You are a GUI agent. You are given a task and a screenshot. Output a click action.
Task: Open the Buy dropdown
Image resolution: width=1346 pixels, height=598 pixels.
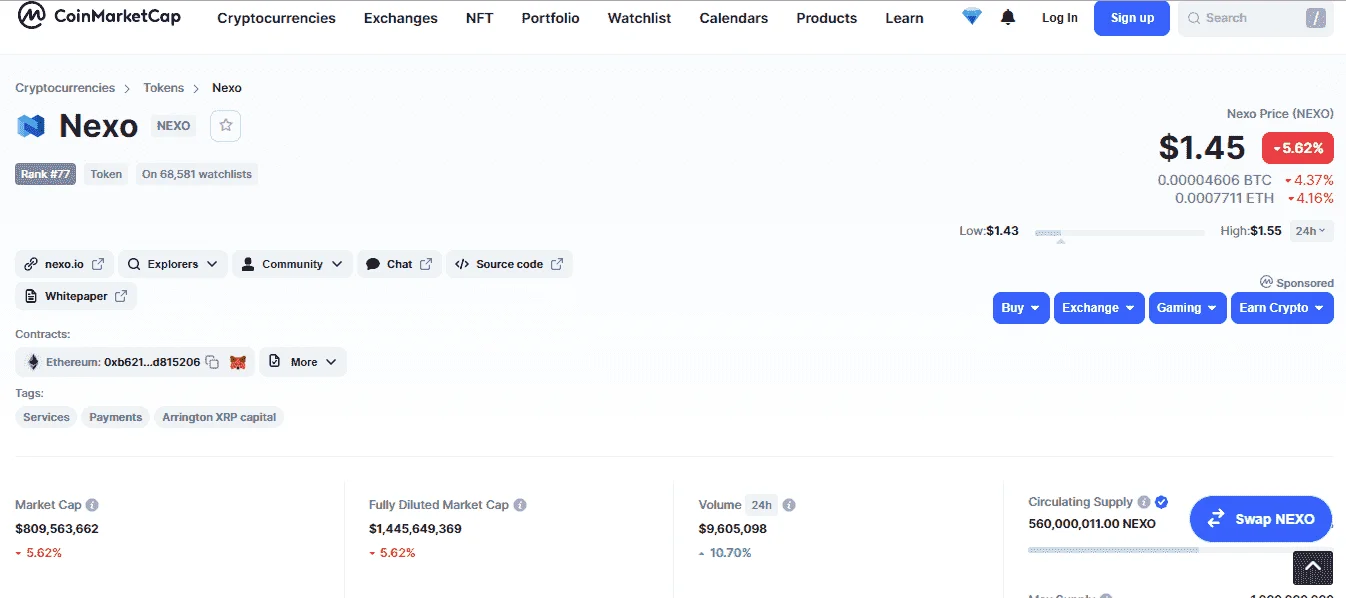(x=1021, y=308)
